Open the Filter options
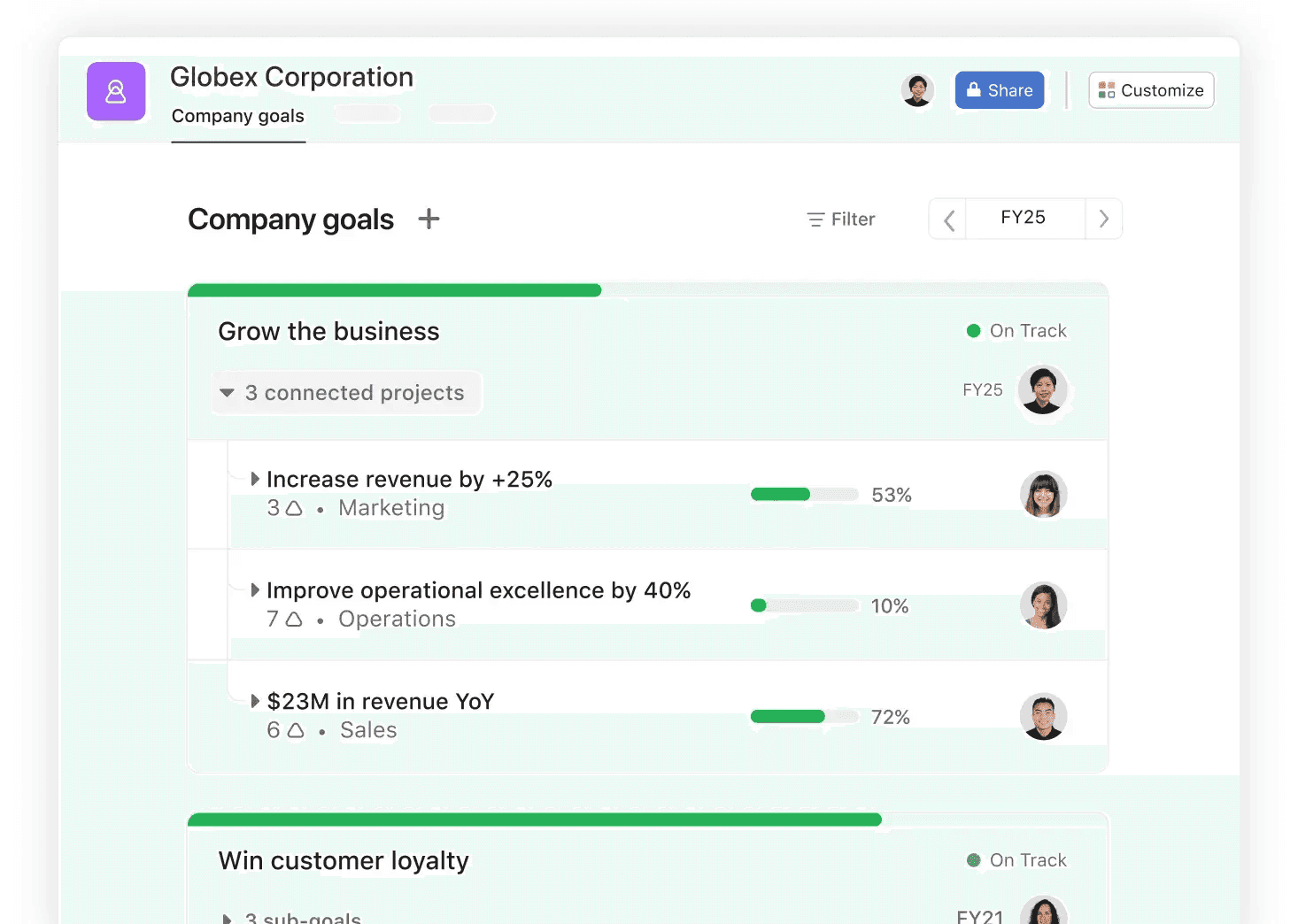1298x924 pixels. point(841,219)
